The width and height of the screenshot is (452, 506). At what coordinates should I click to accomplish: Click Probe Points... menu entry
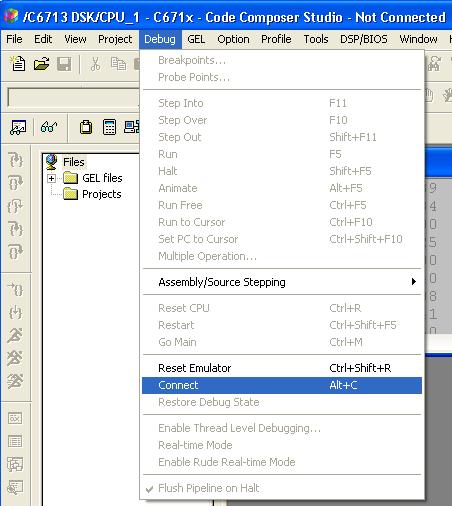[x=282, y=77]
